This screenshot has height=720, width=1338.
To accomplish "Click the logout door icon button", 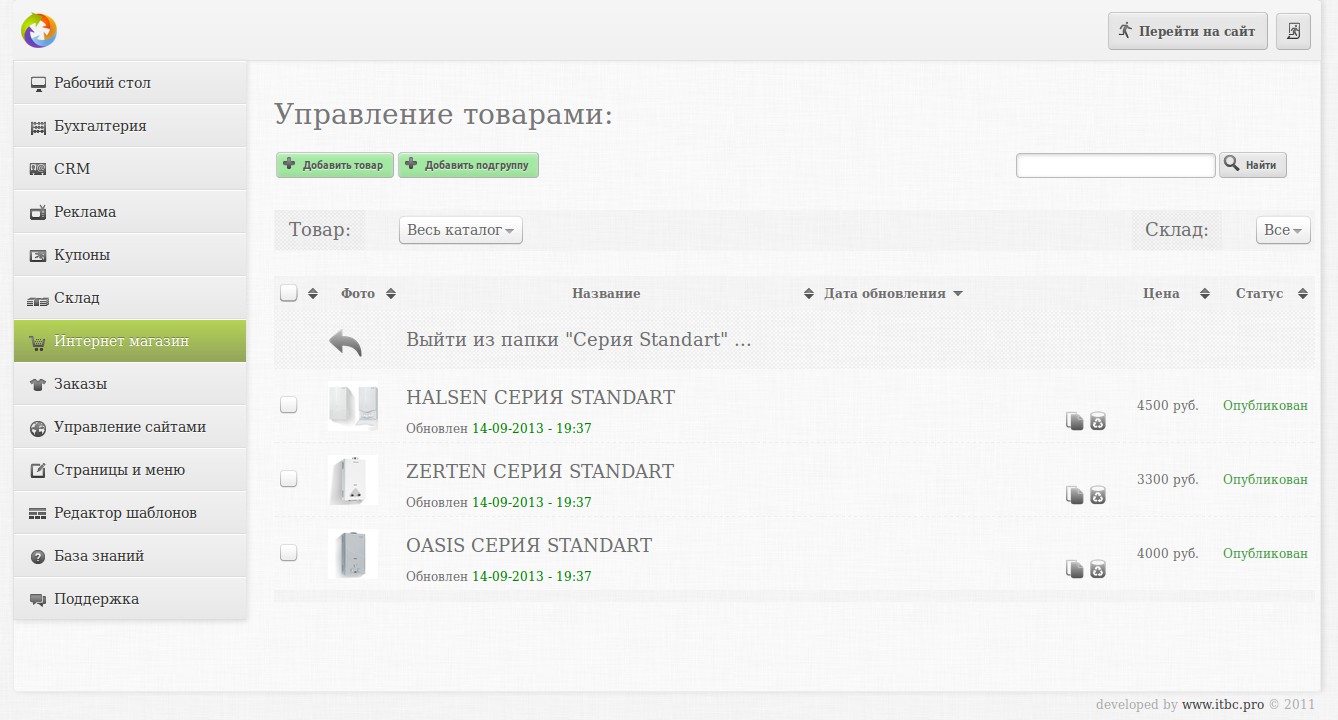I will [x=1293, y=31].
